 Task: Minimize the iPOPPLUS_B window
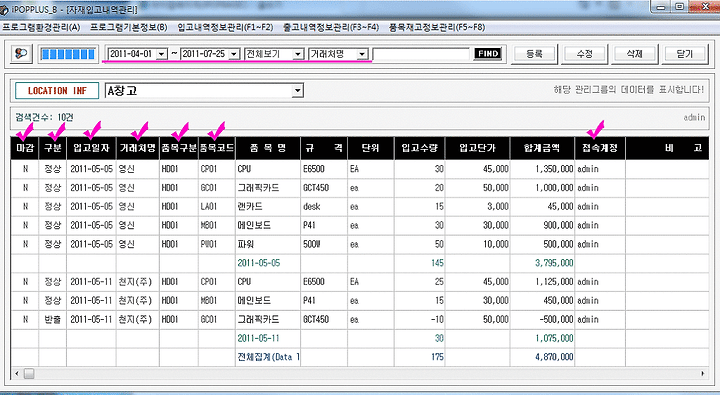661,7
